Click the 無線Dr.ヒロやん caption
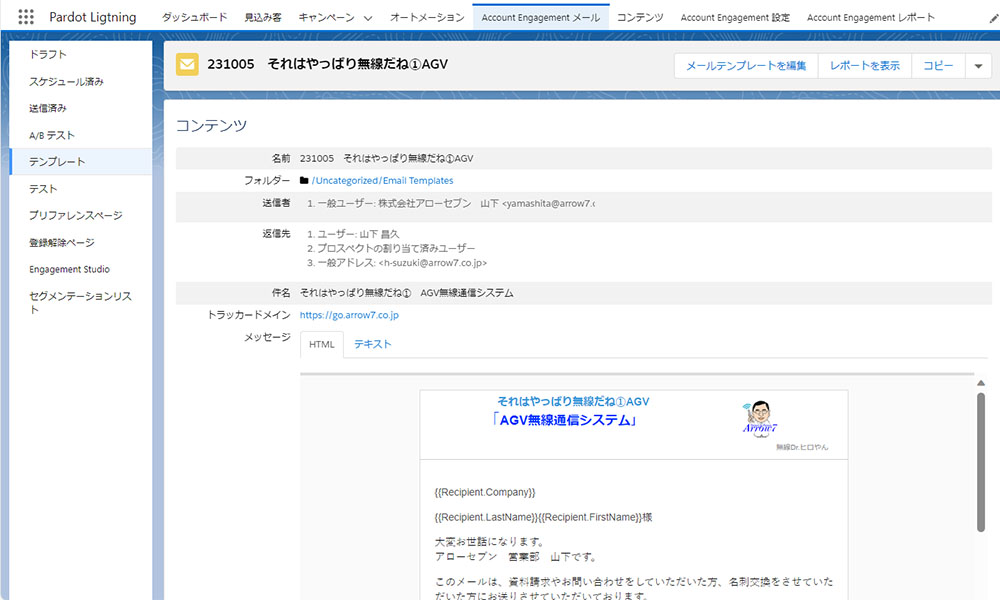 tap(802, 447)
